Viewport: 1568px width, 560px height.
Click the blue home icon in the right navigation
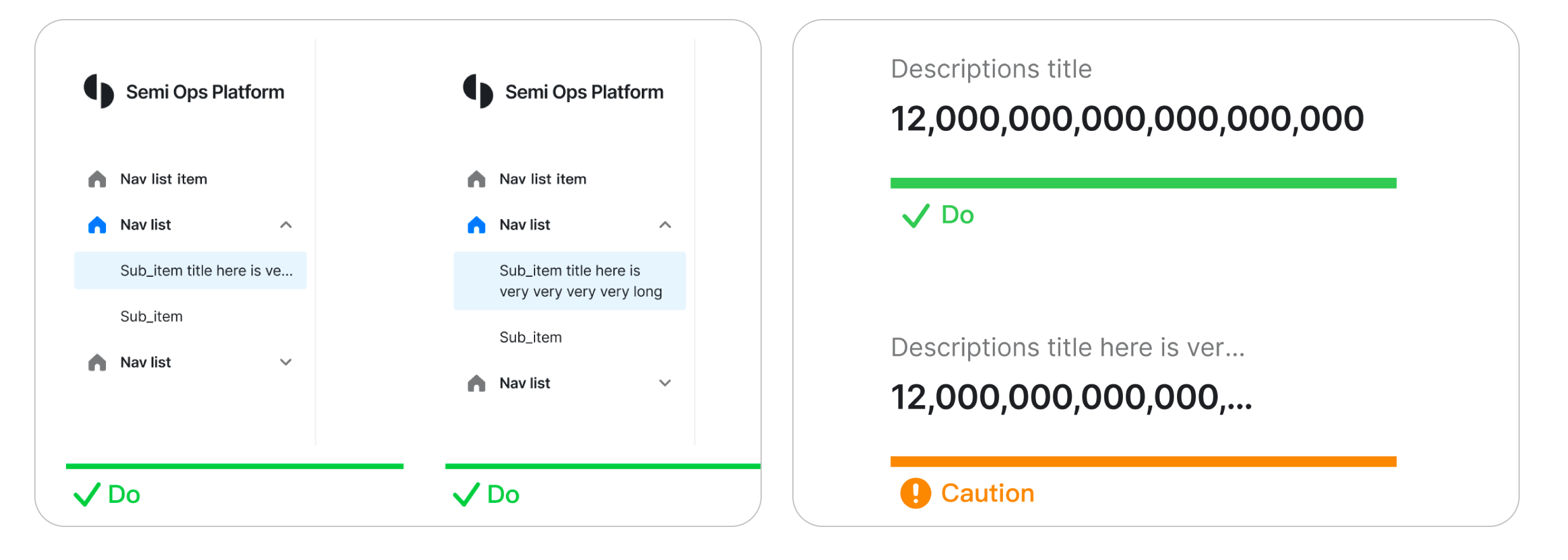pos(476,225)
